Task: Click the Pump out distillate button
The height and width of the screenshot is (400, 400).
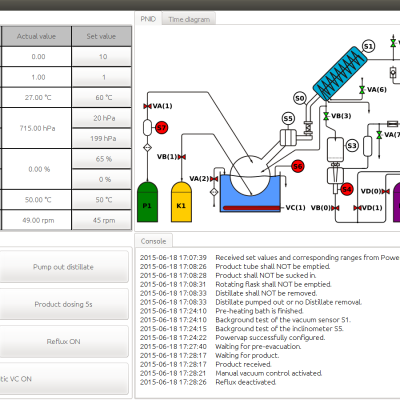Action: (x=63, y=267)
